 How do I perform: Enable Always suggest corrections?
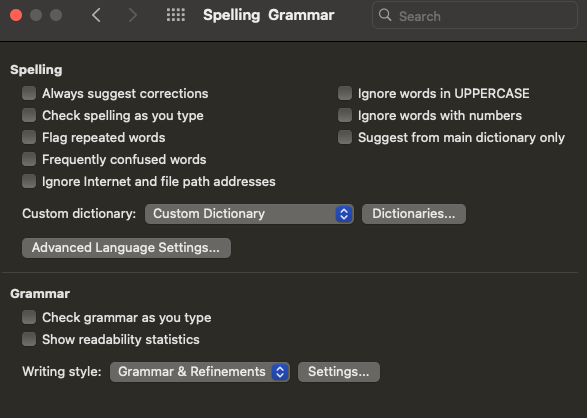29,93
